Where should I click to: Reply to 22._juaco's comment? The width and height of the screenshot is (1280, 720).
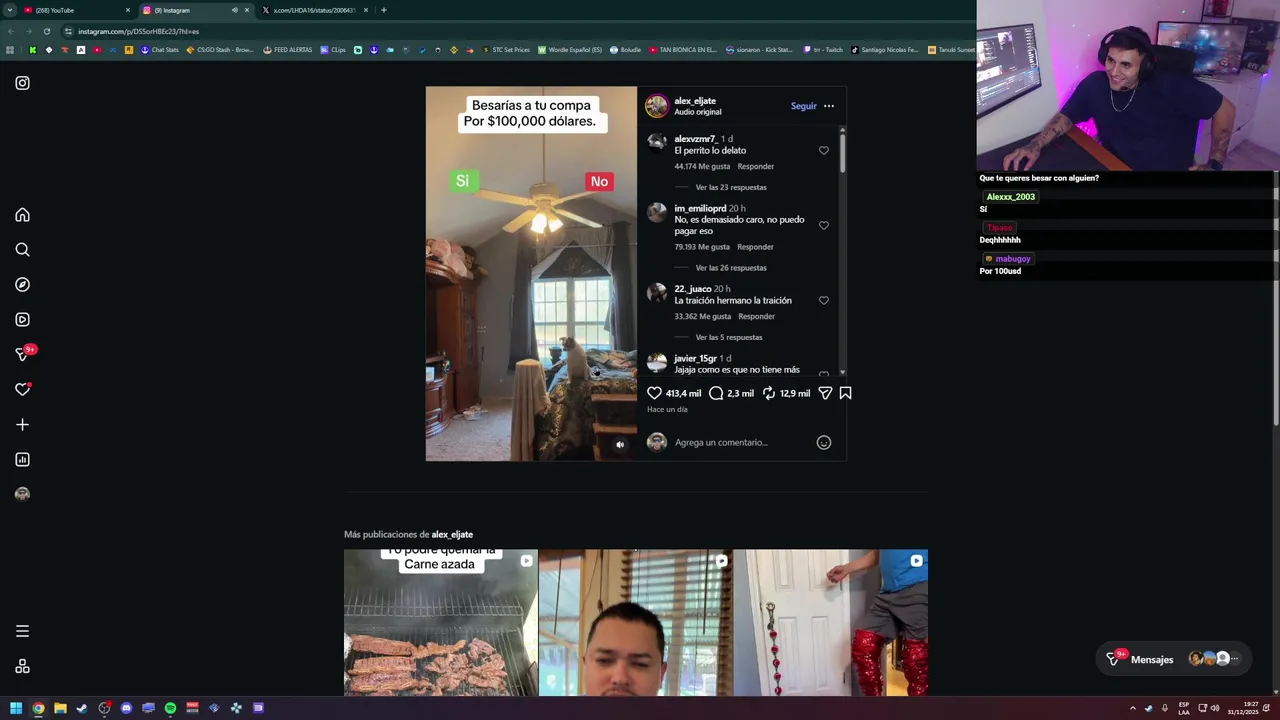[756, 316]
